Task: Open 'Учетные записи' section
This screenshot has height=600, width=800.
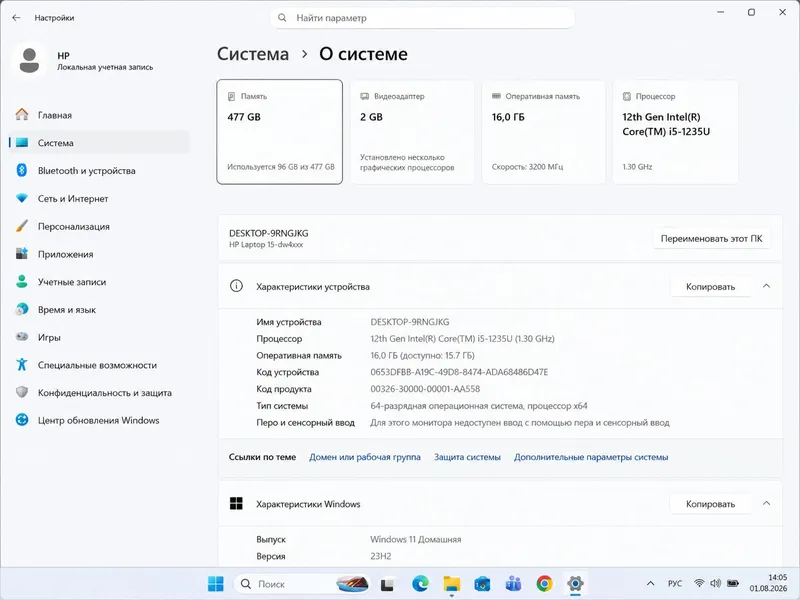Action: coord(99,282)
